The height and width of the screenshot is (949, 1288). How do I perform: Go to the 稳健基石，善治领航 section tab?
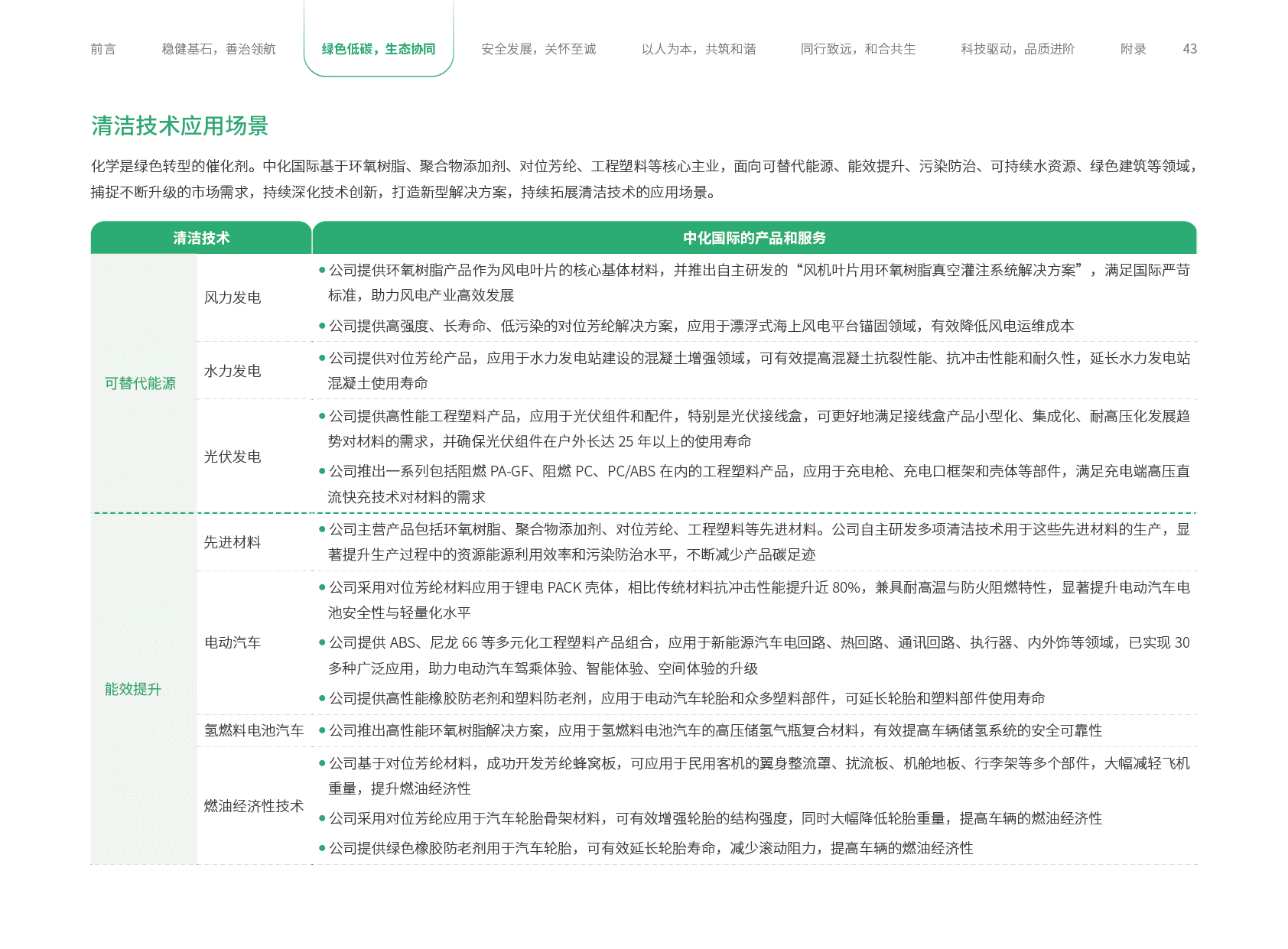pyautogui.click(x=219, y=49)
